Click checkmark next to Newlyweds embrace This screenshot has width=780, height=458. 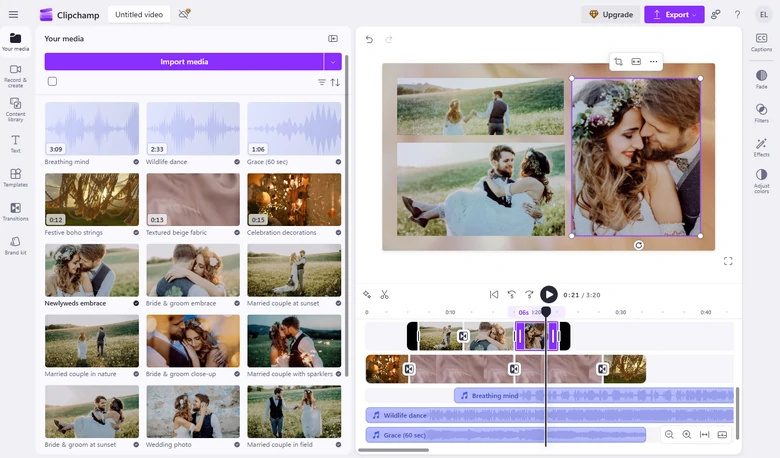click(136, 303)
